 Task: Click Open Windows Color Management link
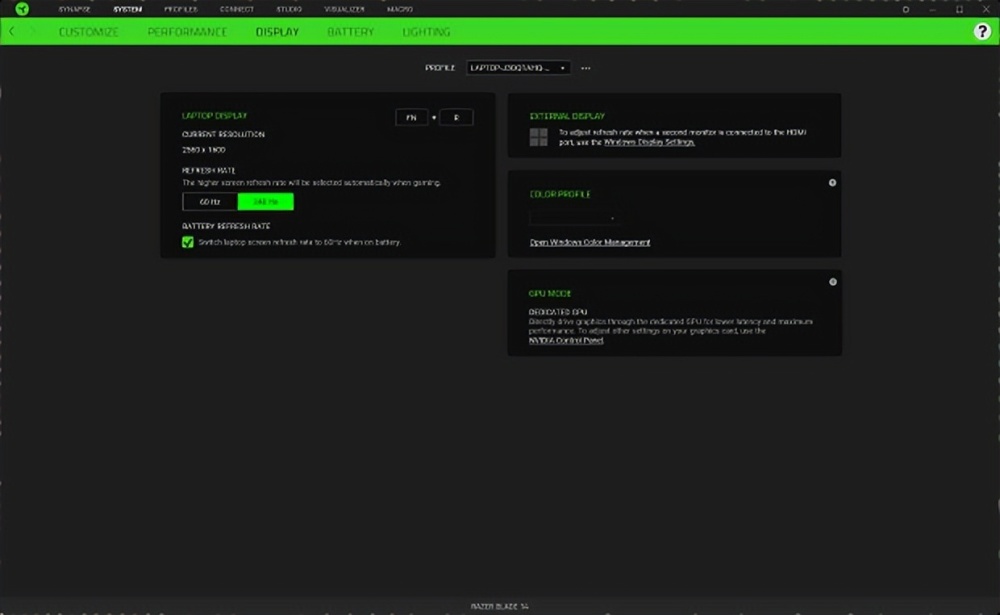point(590,242)
